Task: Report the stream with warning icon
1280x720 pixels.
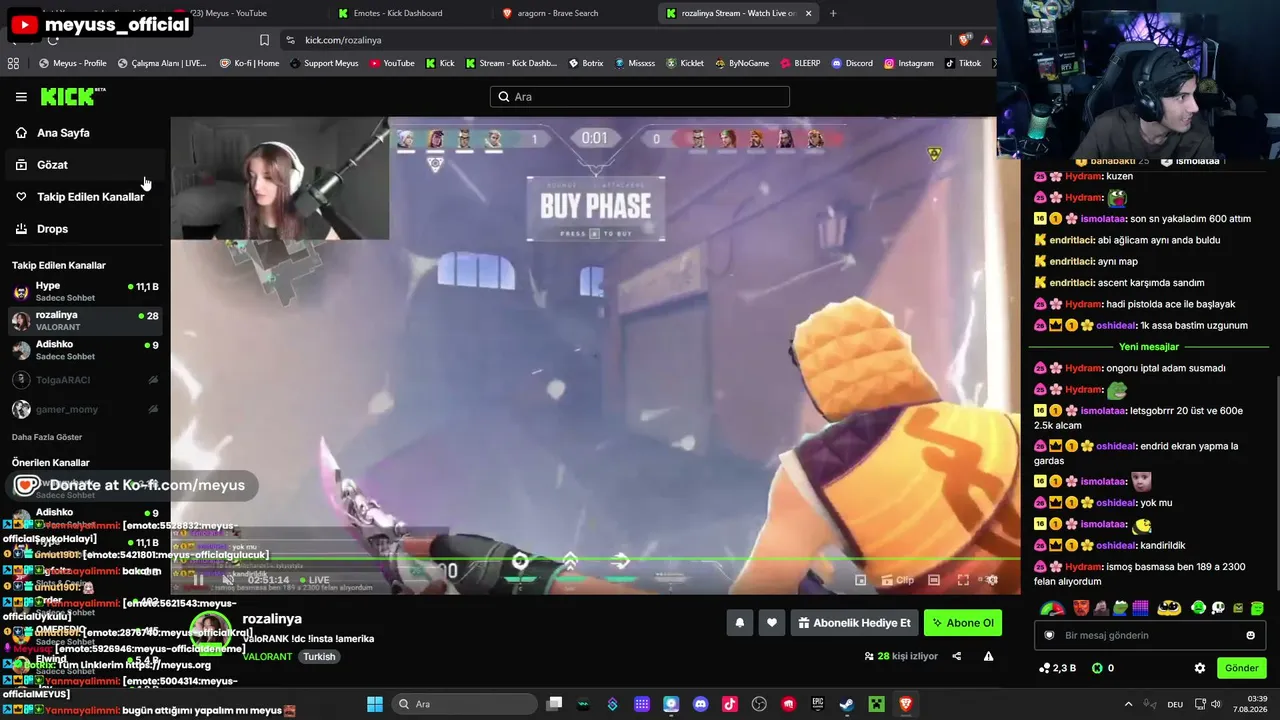Action: [x=988, y=656]
